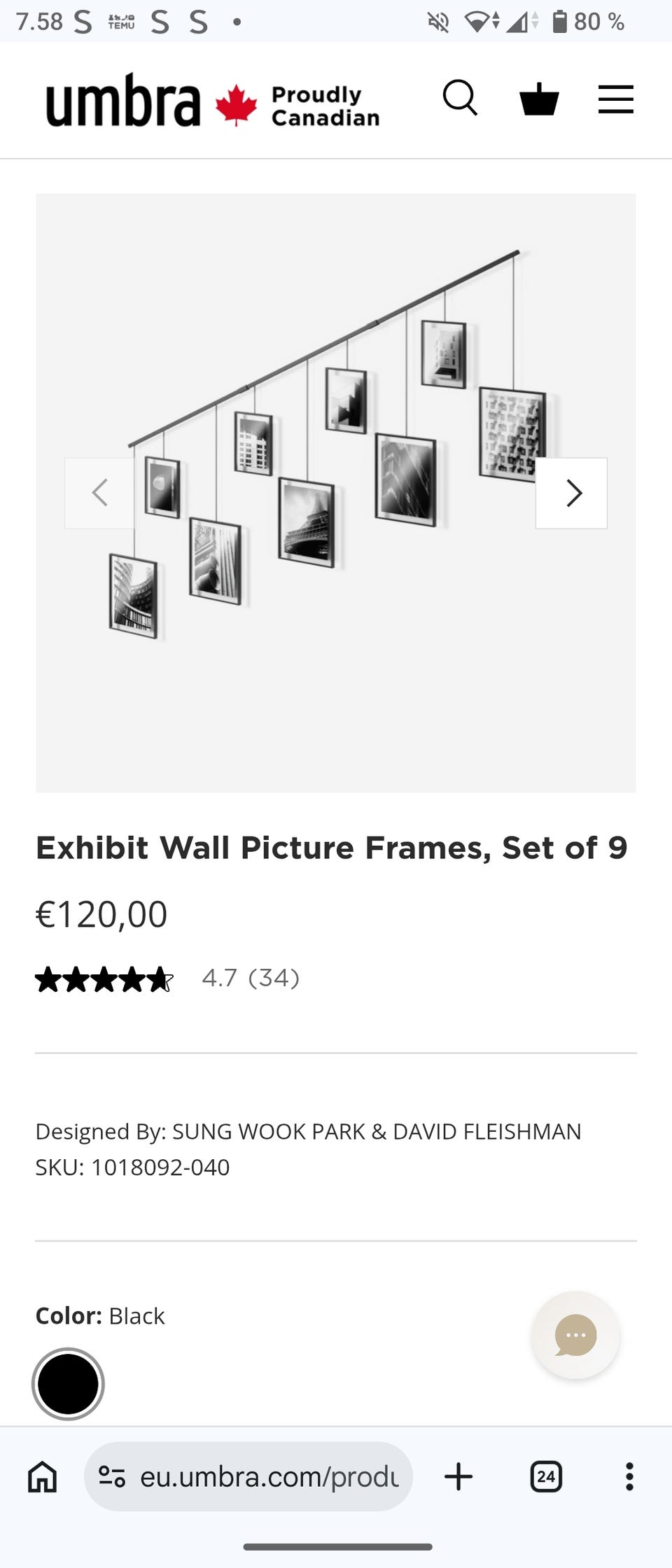View site info icon in address bar
The height and width of the screenshot is (1568, 672).
click(112, 1477)
